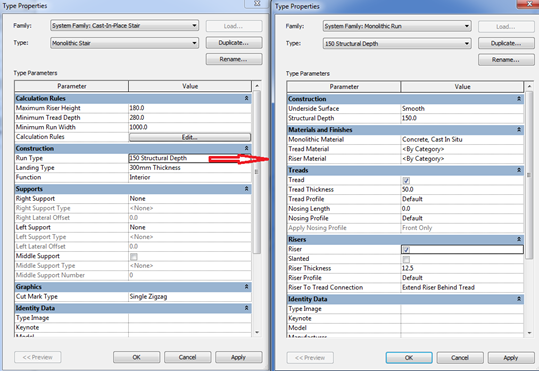The width and height of the screenshot is (539, 371).
Task: Click the Edit button for Calculation Rules
Action: point(190,137)
